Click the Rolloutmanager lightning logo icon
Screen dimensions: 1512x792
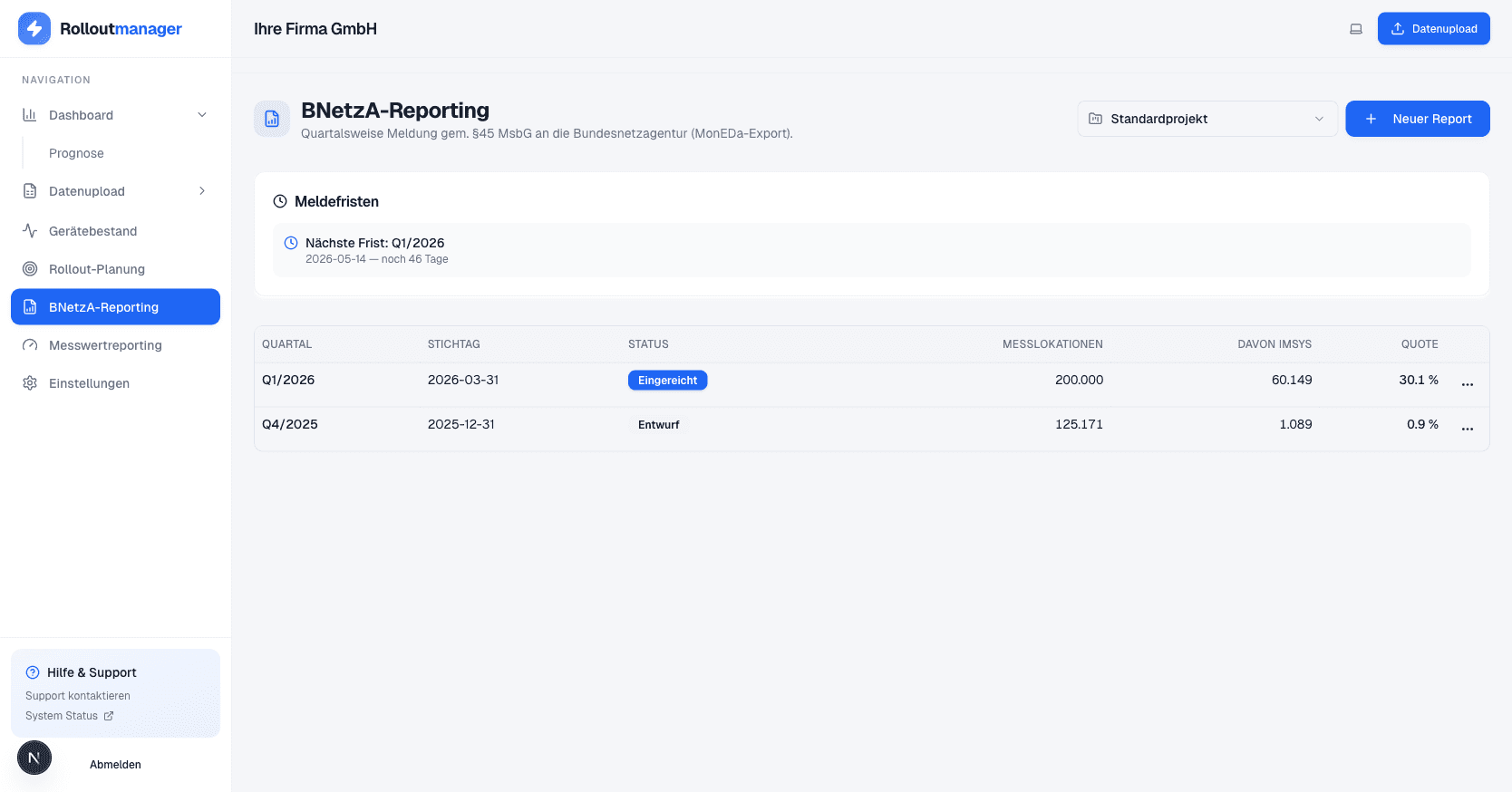[34, 29]
